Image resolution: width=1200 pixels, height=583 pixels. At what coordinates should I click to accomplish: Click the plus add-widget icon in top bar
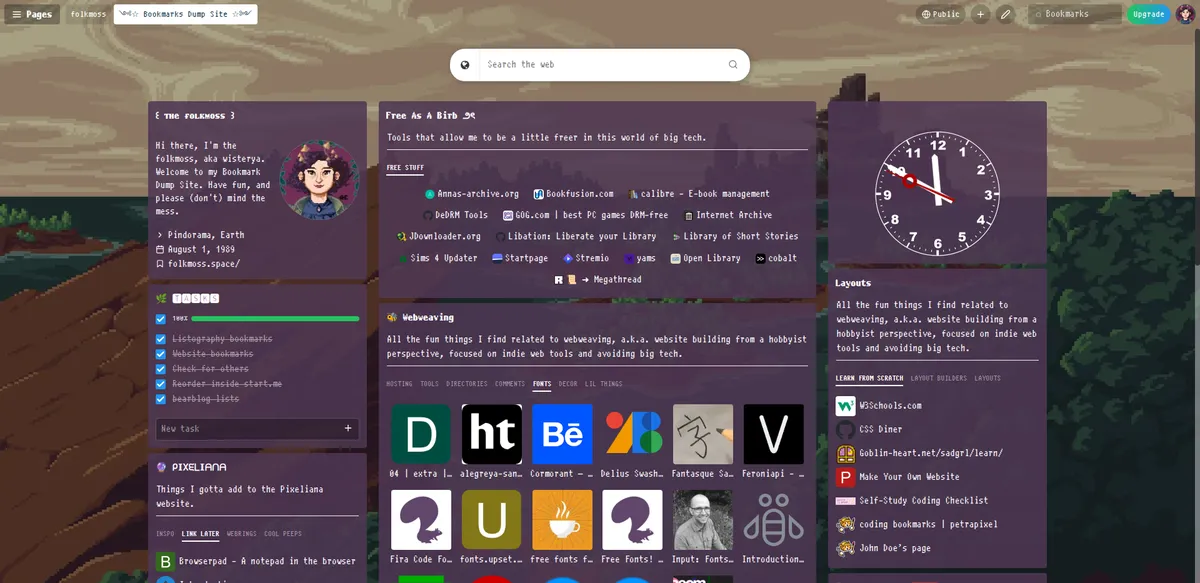[x=980, y=15]
